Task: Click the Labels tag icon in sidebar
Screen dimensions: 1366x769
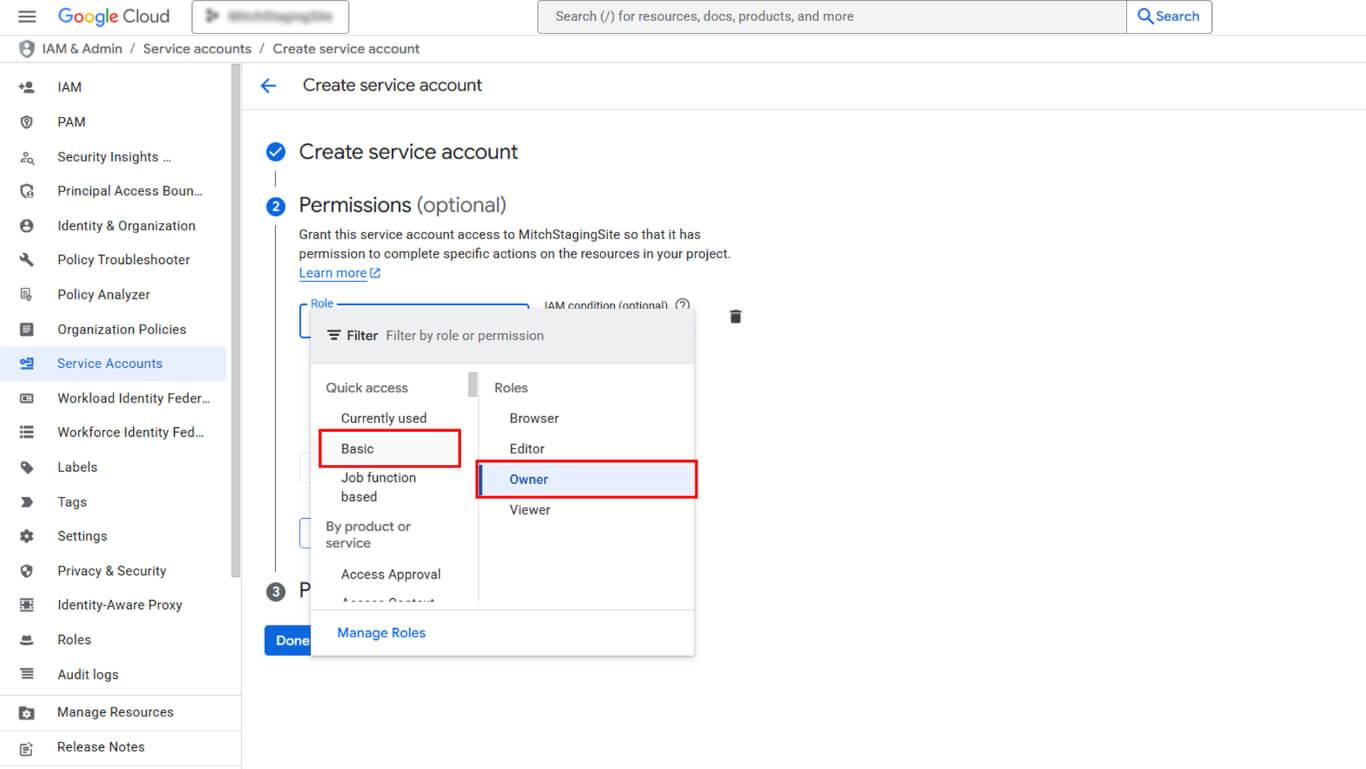Action: (27, 468)
